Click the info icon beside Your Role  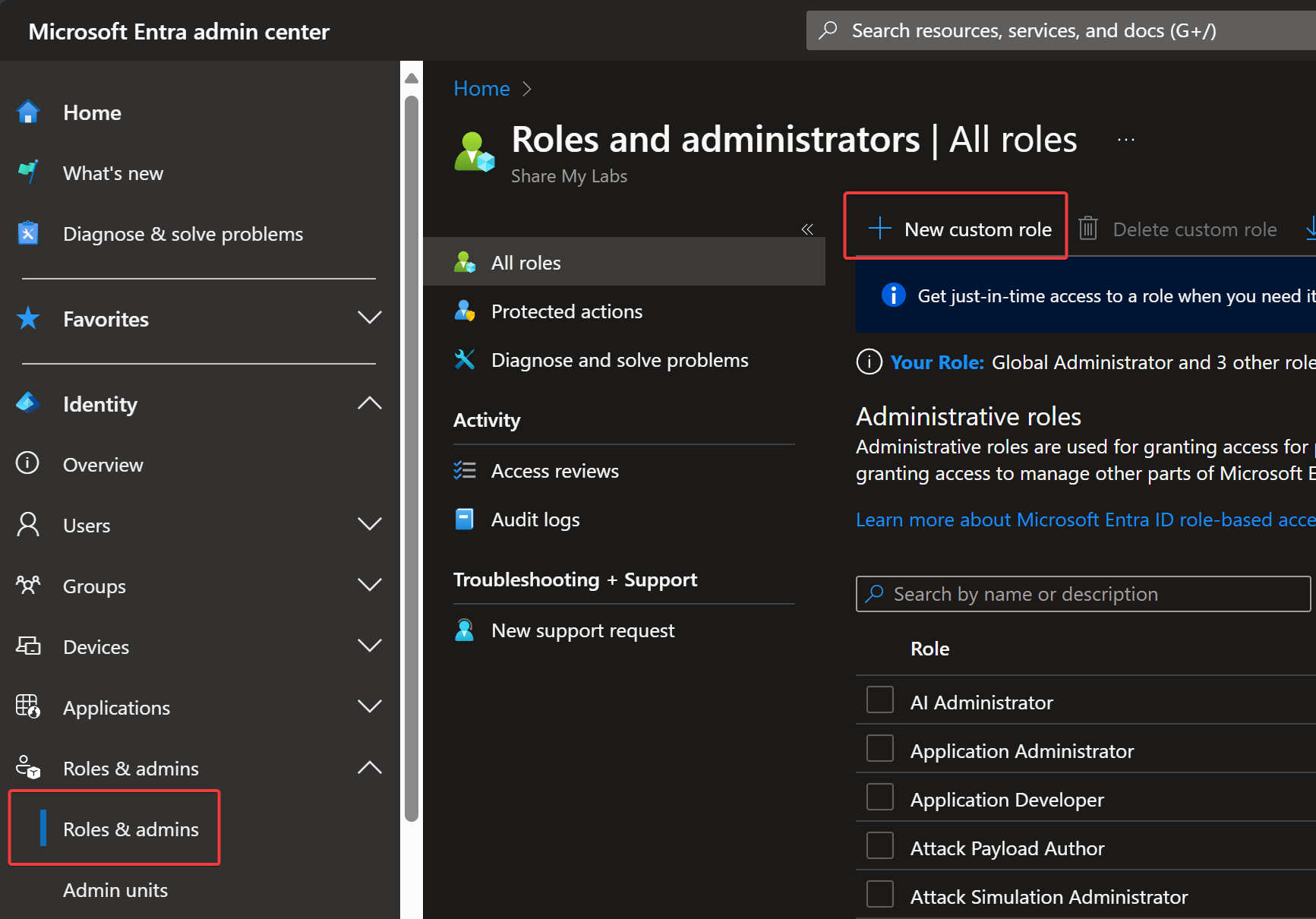point(869,362)
